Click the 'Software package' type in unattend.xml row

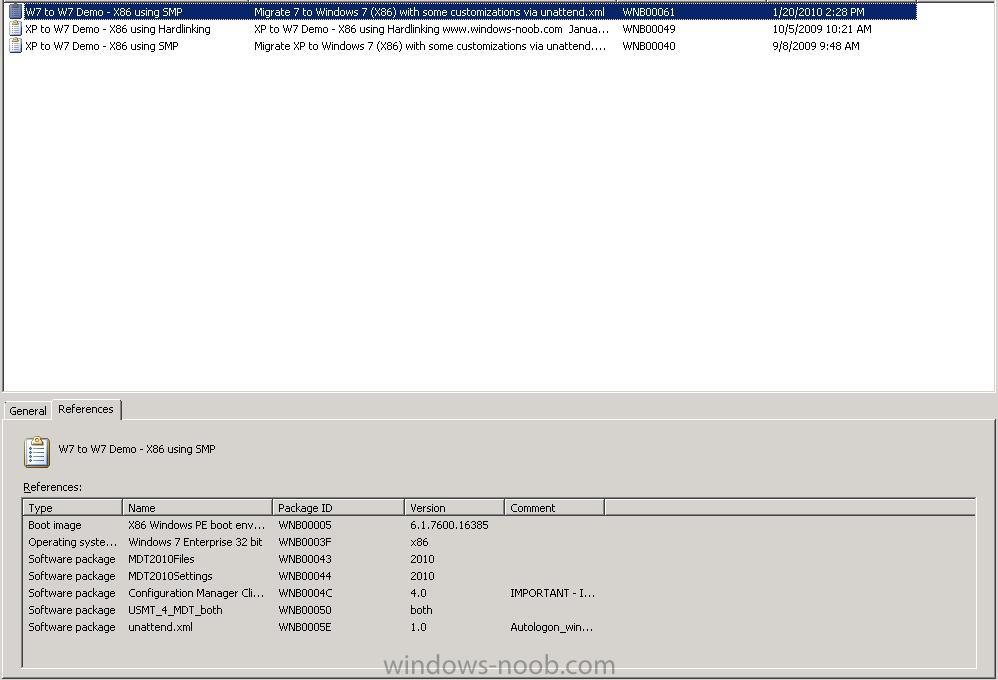(x=72, y=627)
